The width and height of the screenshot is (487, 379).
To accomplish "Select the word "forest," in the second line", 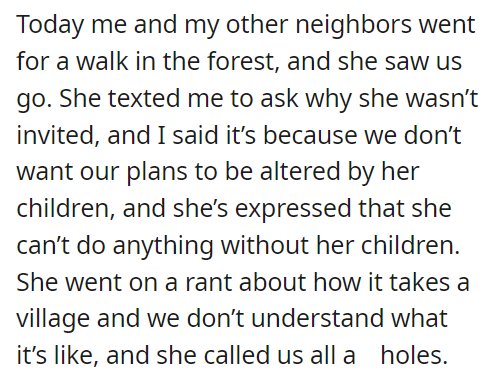I will (244, 61).
